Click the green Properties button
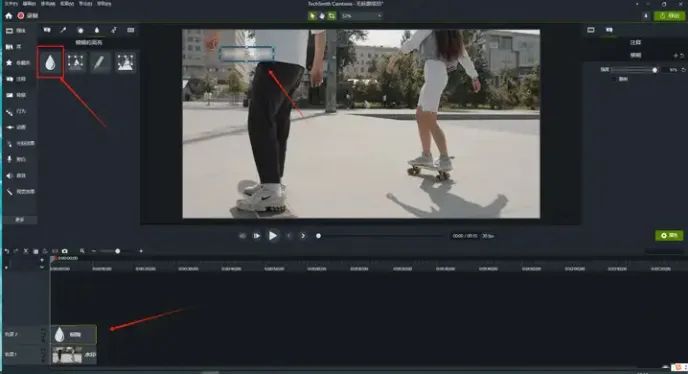 pos(669,236)
